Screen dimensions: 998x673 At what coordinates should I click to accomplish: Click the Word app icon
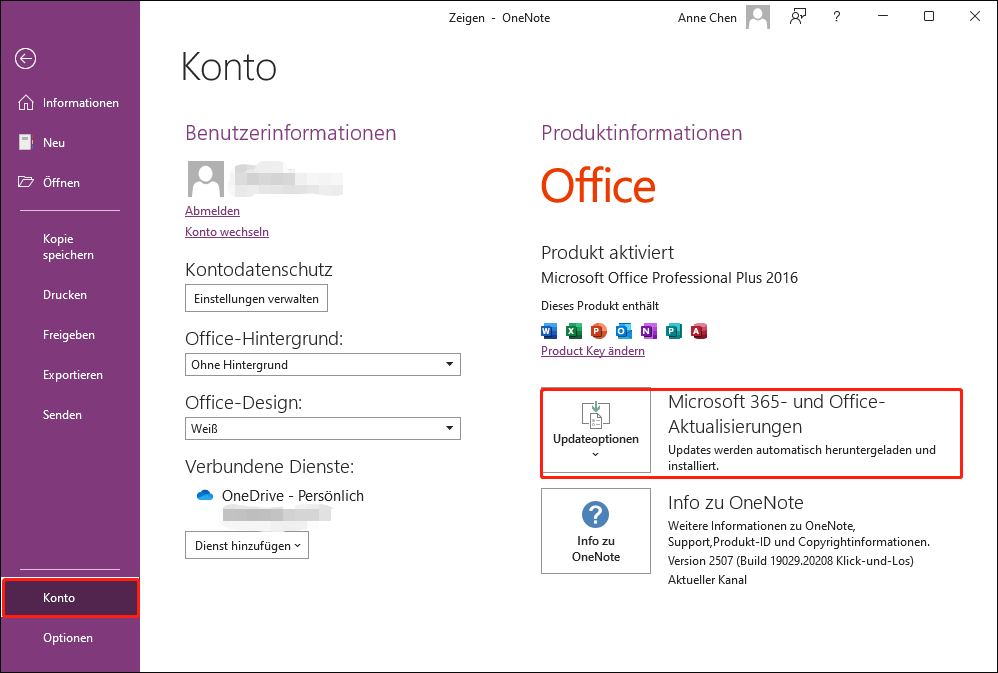tap(549, 331)
